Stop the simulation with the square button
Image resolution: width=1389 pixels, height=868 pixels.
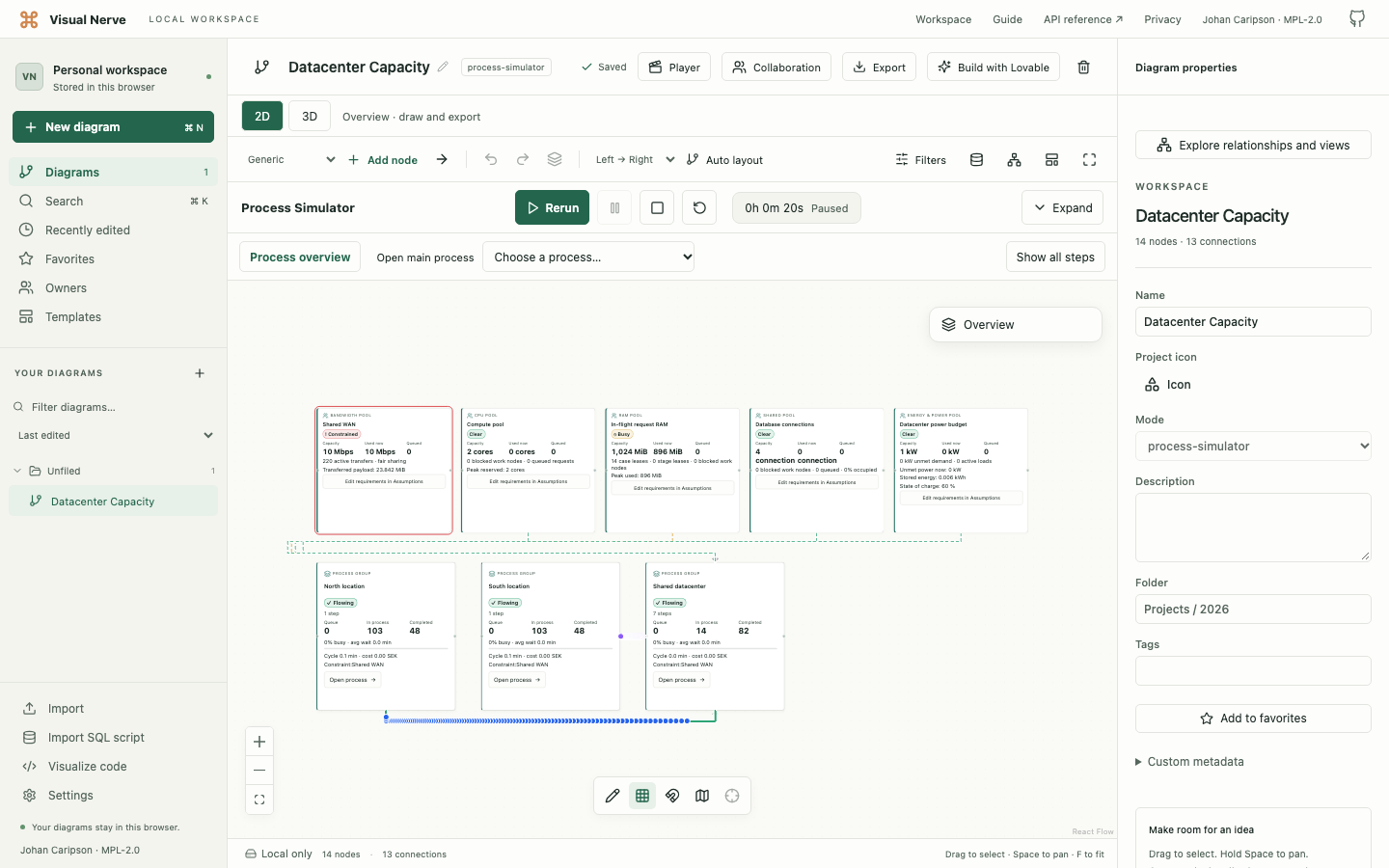tap(657, 207)
